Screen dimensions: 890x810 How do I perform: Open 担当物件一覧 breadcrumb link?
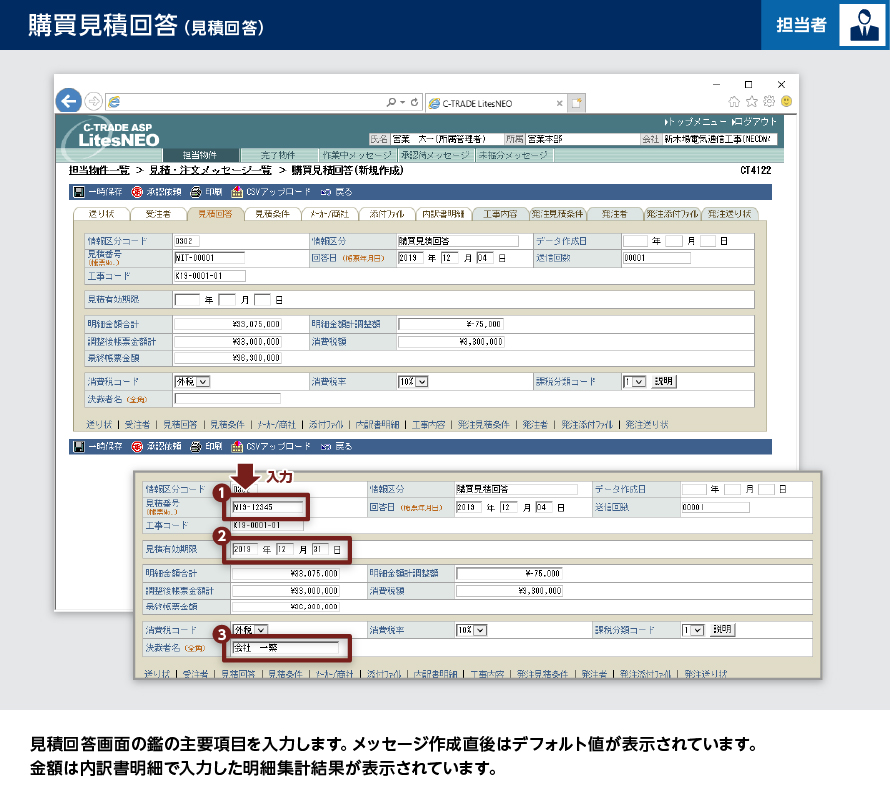[x=99, y=171]
